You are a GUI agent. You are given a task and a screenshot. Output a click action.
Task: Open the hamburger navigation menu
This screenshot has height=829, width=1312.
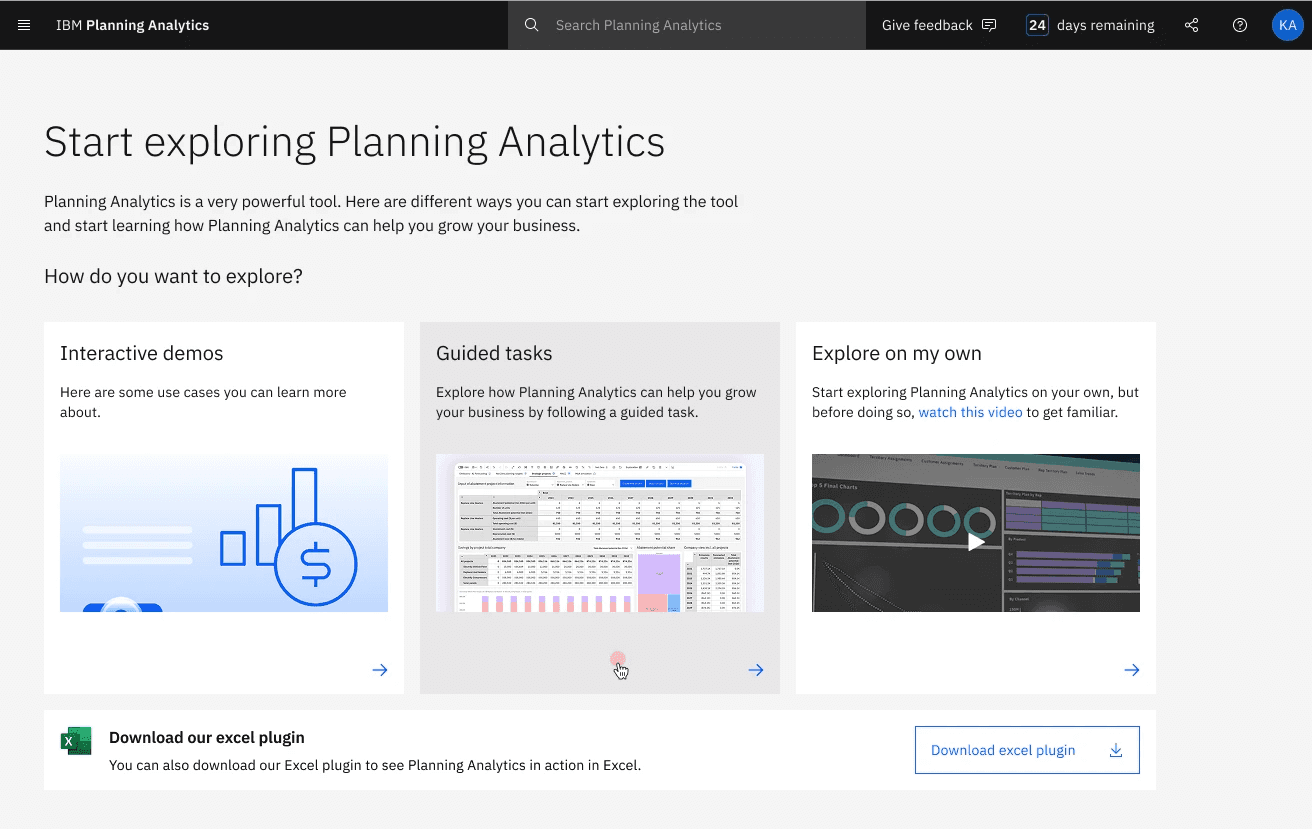coord(24,25)
